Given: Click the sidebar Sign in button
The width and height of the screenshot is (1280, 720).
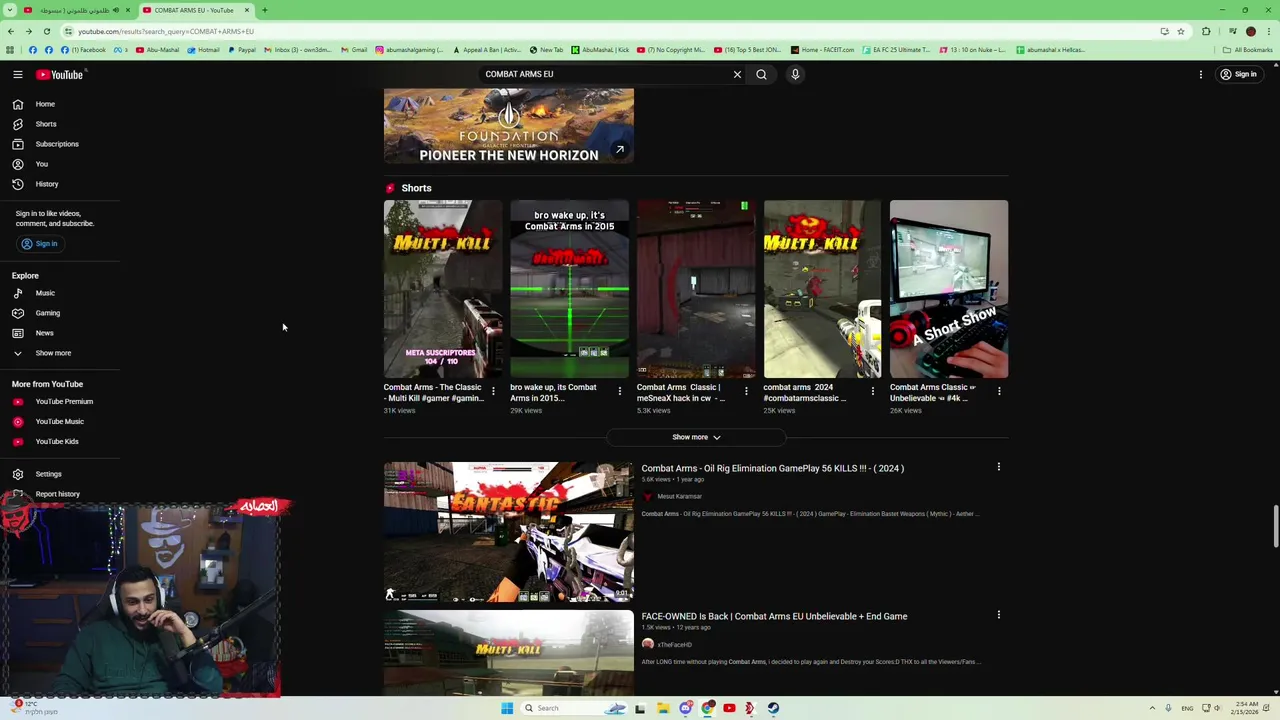Looking at the screenshot, I should tap(40, 244).
